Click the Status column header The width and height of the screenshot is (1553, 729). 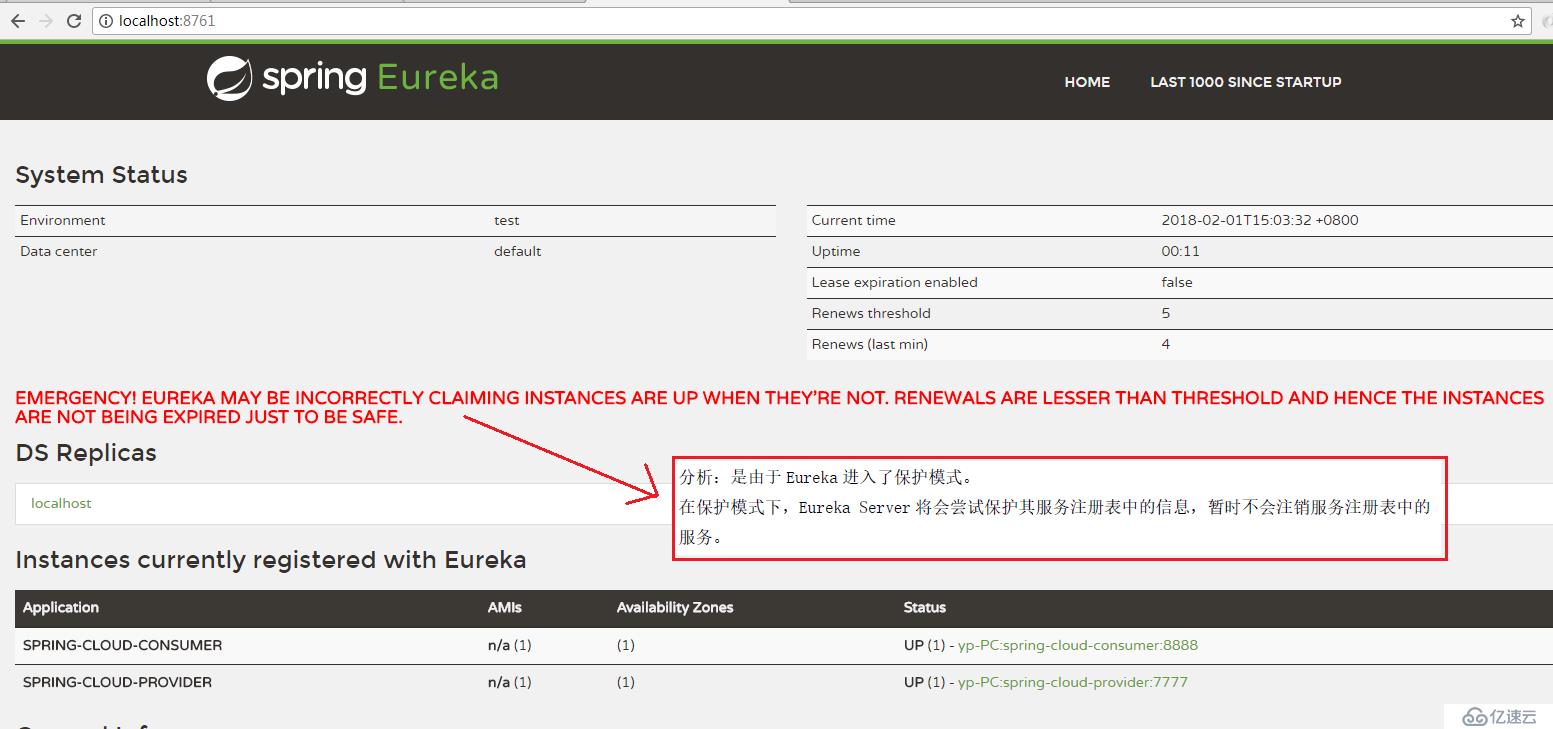pos(924,607)
